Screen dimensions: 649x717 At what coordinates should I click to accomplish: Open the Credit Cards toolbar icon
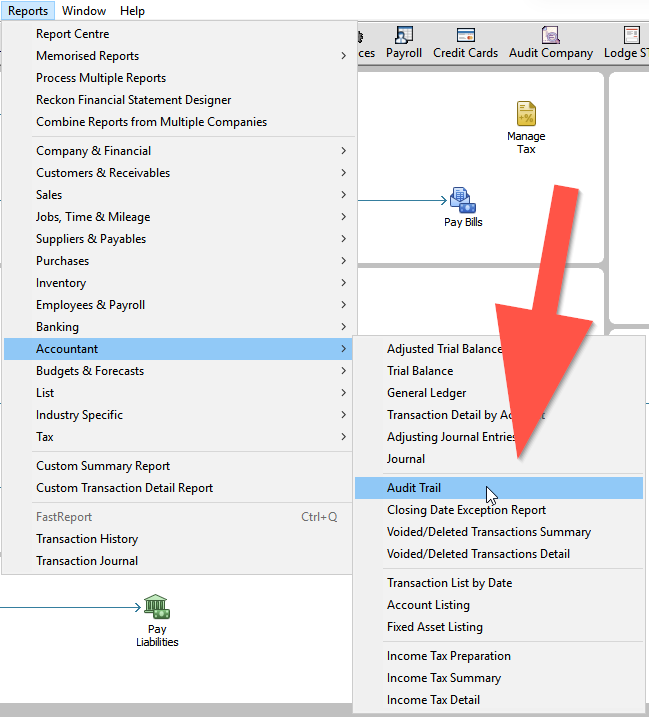pyautogui.click(x=465, y=43)
